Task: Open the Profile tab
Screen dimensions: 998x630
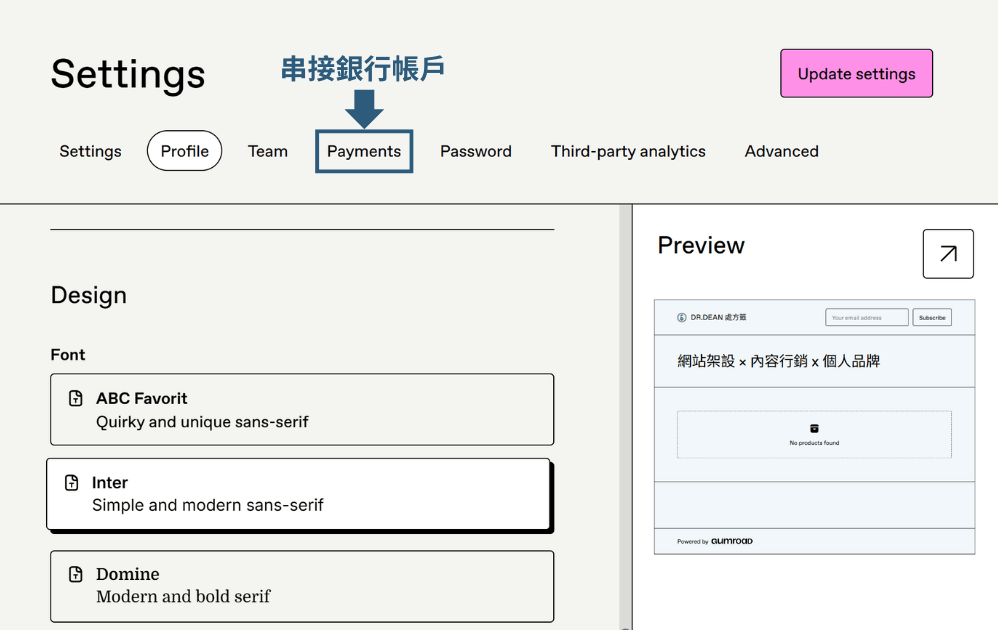Action: 184,151
